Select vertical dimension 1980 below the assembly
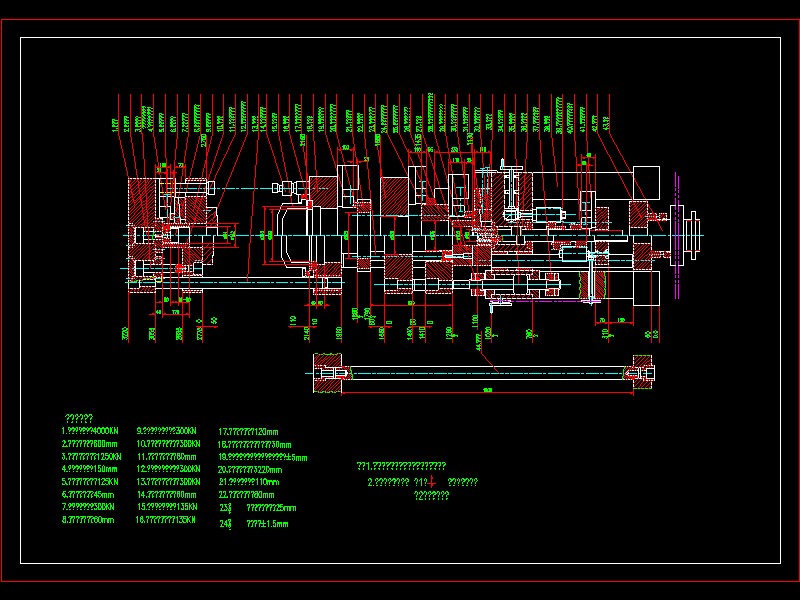800x600 pixels. click(339, 334)
